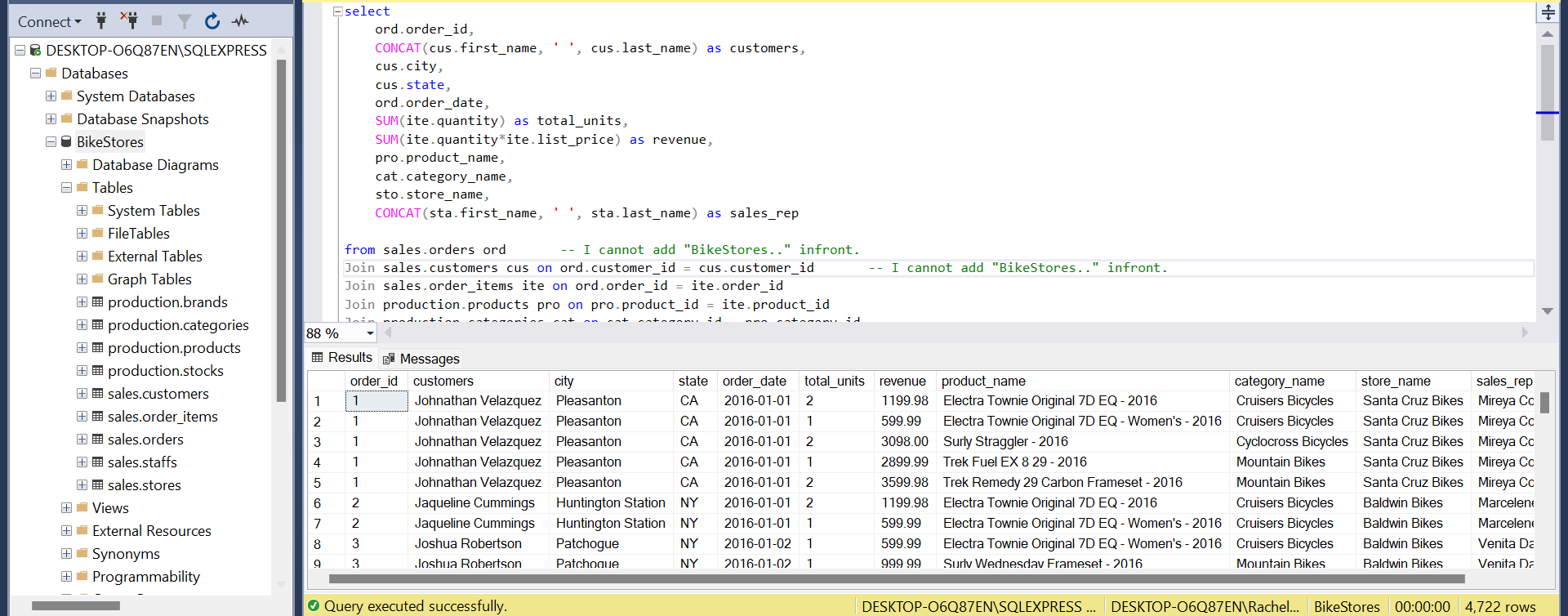Click the Disconnect plug icon with red X
Viewport: 1568px width, 616px height.
(129, 21)
